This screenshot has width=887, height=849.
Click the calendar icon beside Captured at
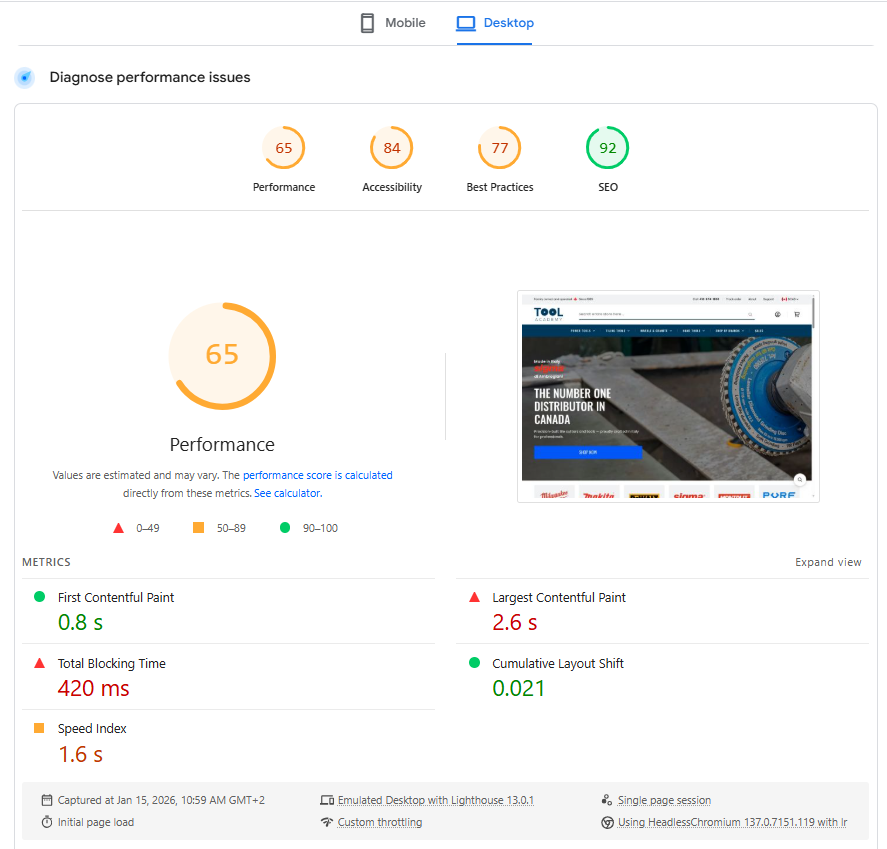coord(47,800)
